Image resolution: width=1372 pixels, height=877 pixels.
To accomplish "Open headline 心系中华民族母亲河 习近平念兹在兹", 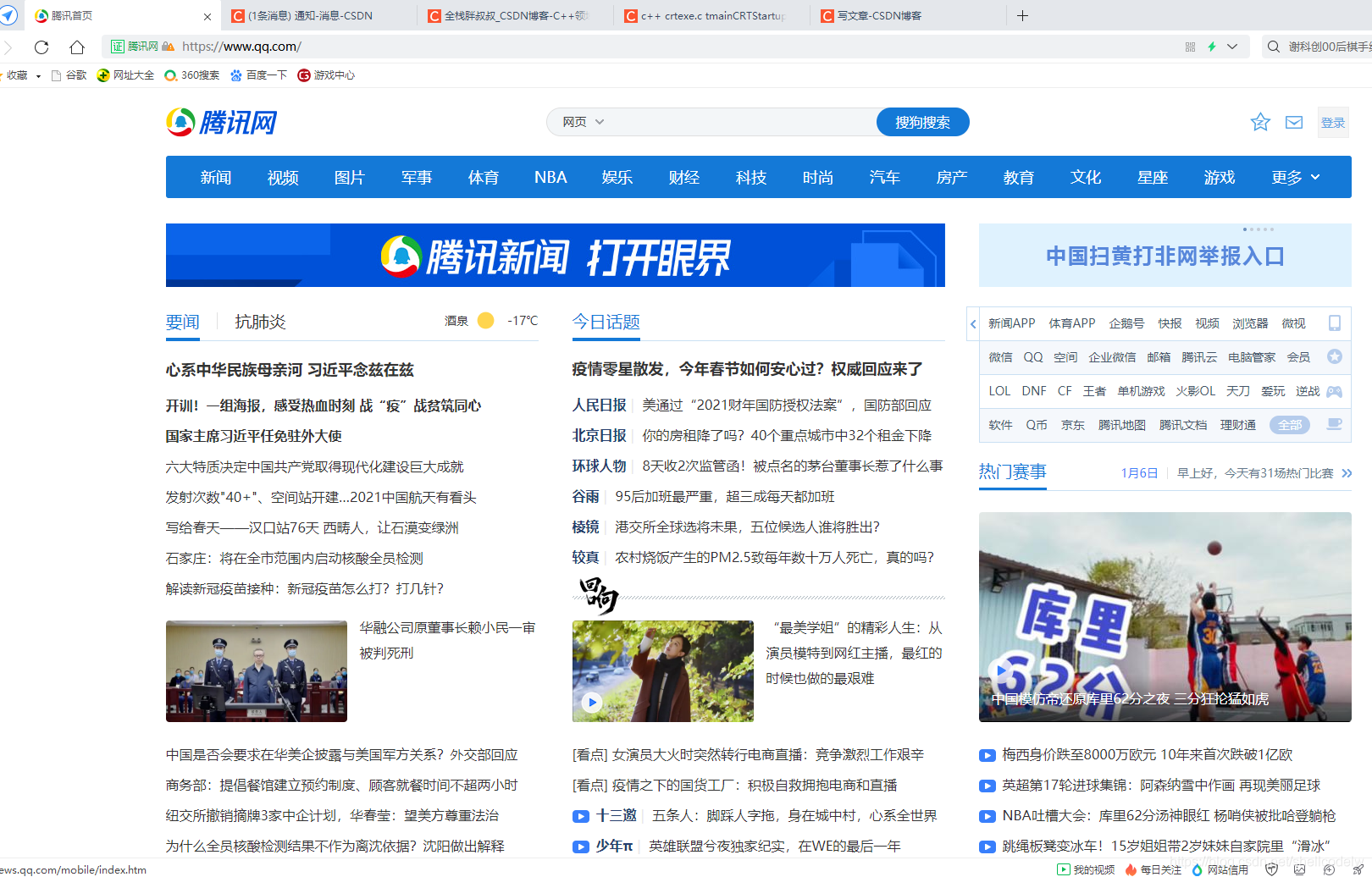I will [x=290, y=370].
